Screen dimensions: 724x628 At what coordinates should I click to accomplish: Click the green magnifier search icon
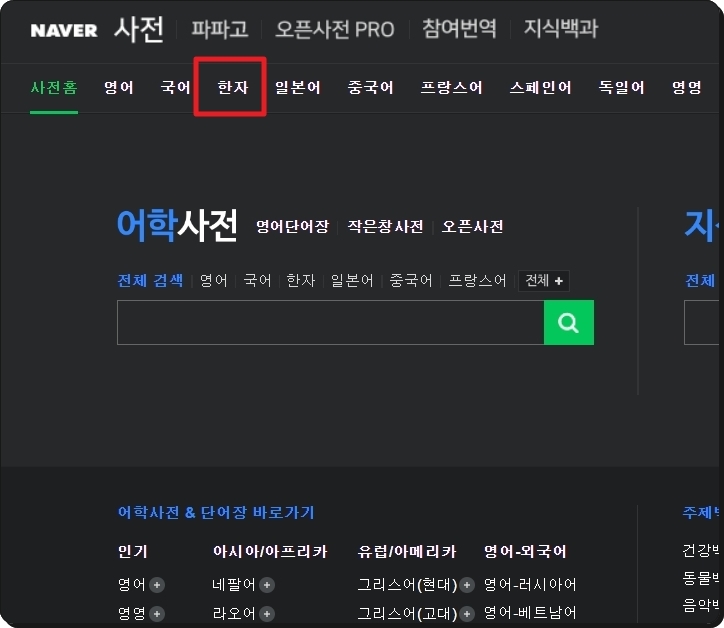click(569, 322)
